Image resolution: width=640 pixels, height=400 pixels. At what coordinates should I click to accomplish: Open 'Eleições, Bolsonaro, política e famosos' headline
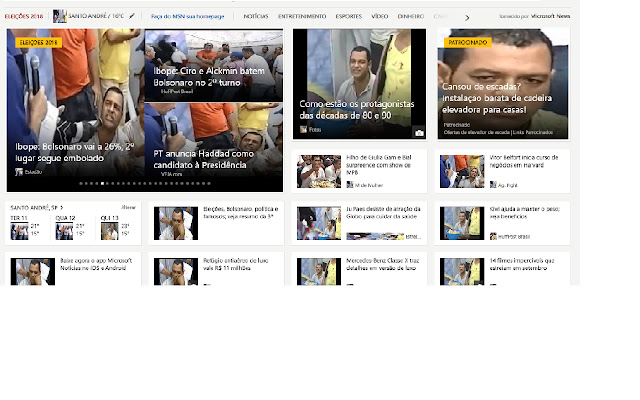click(x=241, y=213)
